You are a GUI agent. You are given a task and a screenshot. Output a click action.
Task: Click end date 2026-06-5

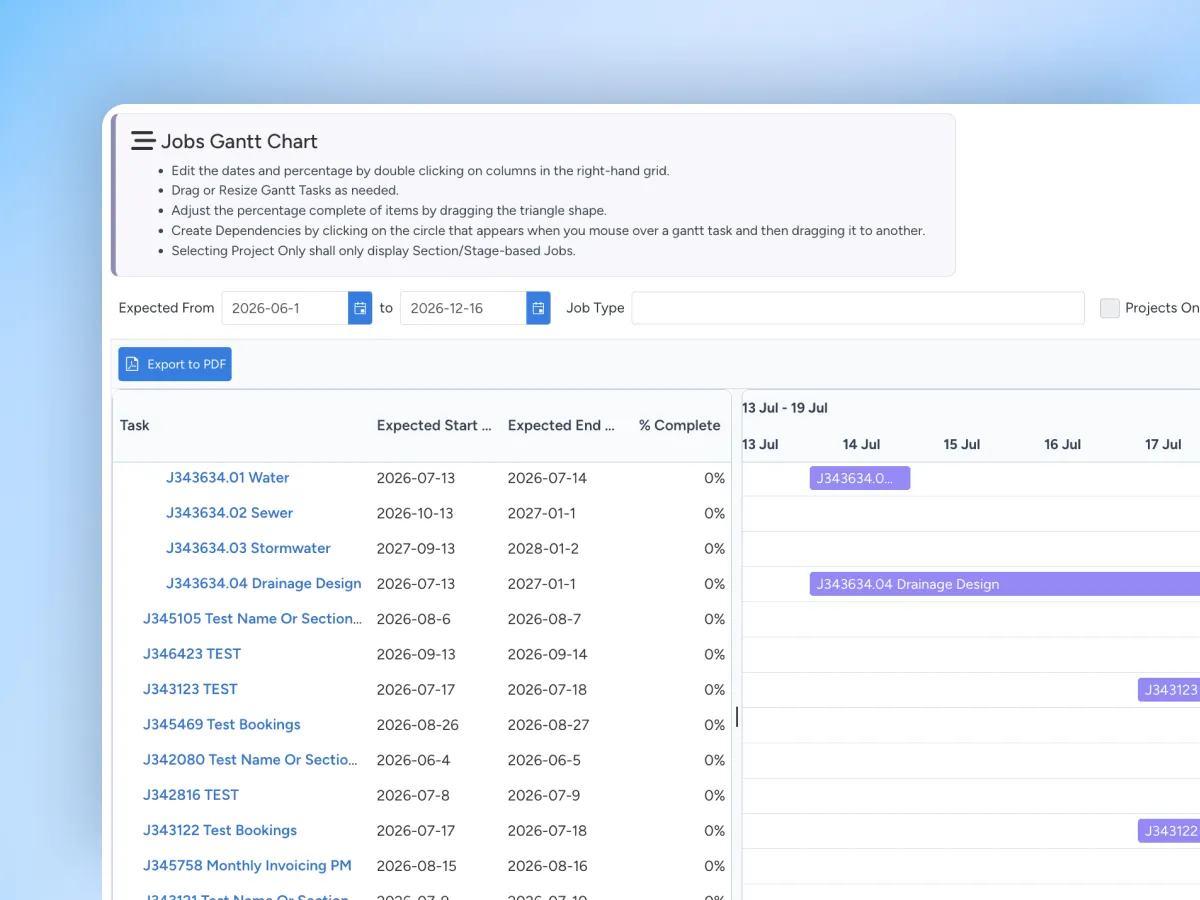point(544,760)
